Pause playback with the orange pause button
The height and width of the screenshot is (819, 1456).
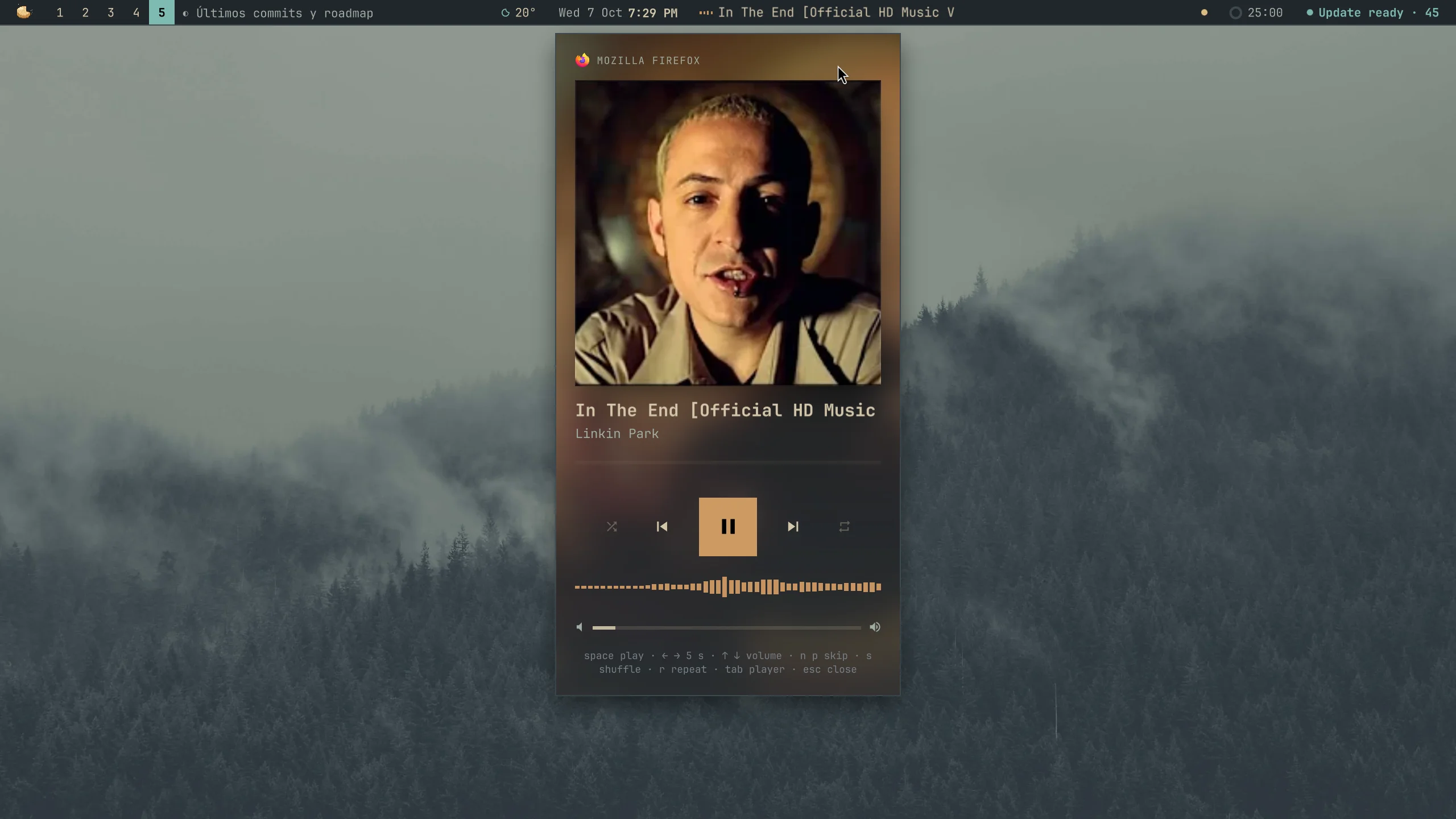727,527
